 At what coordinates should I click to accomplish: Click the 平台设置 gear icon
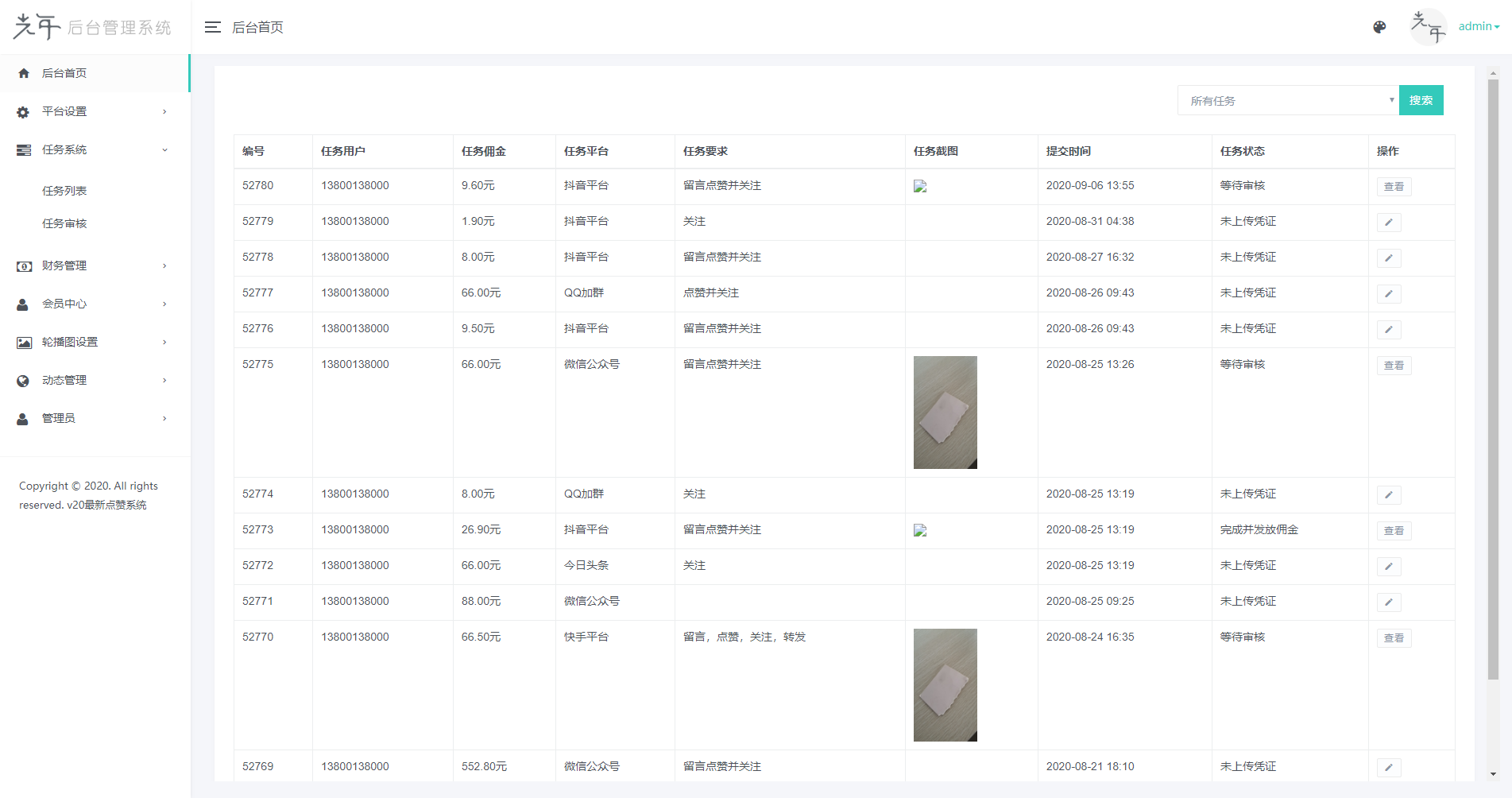[x=24, y=111]
